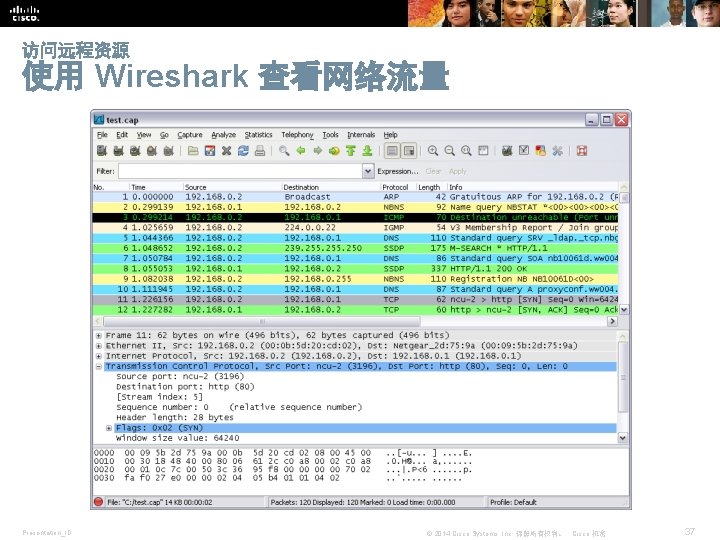Edit display filters icon
This screenshot has height=540, width=720.
pyautogui.click(x=524, y=151)
